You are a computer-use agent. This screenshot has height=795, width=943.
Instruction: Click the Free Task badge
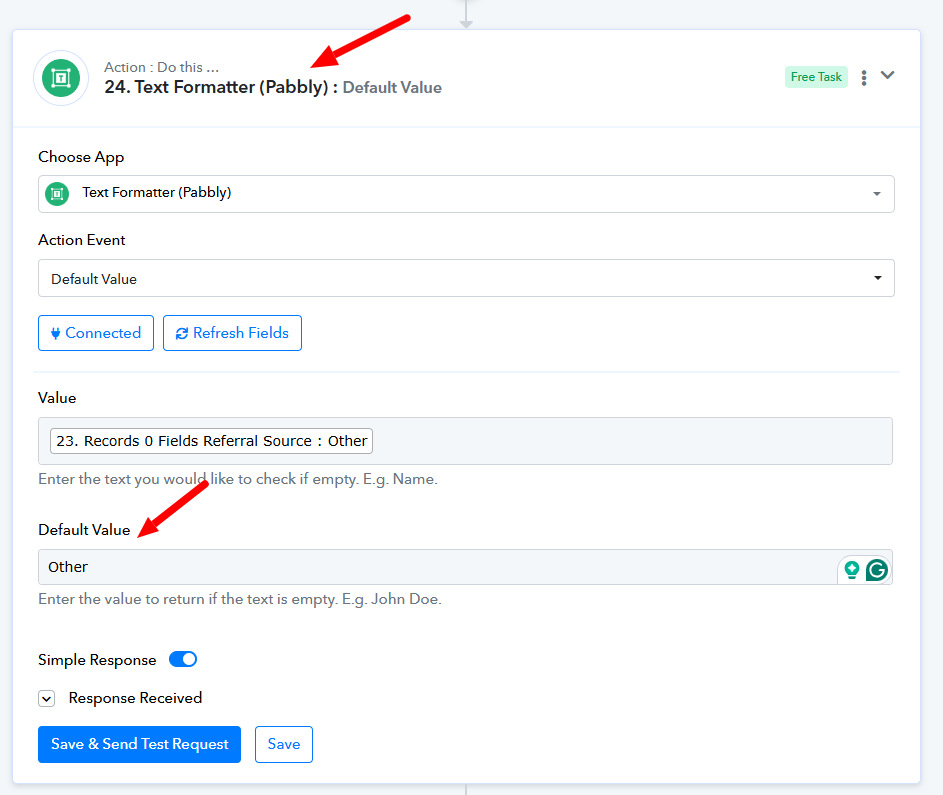click(816, 77)
